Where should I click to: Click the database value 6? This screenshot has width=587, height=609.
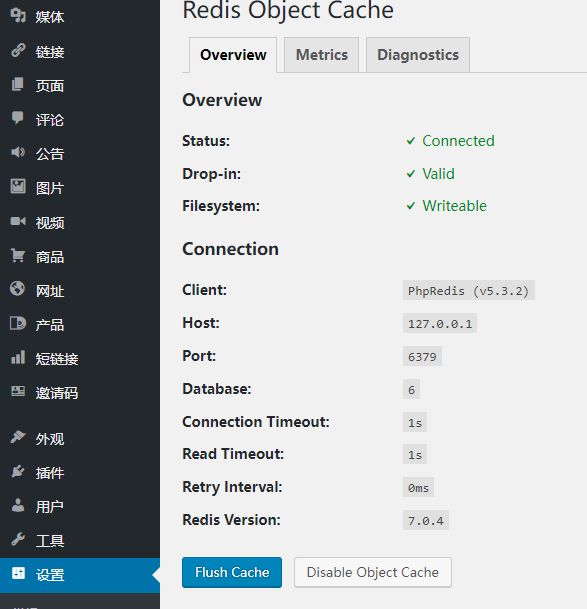(411, 390)
